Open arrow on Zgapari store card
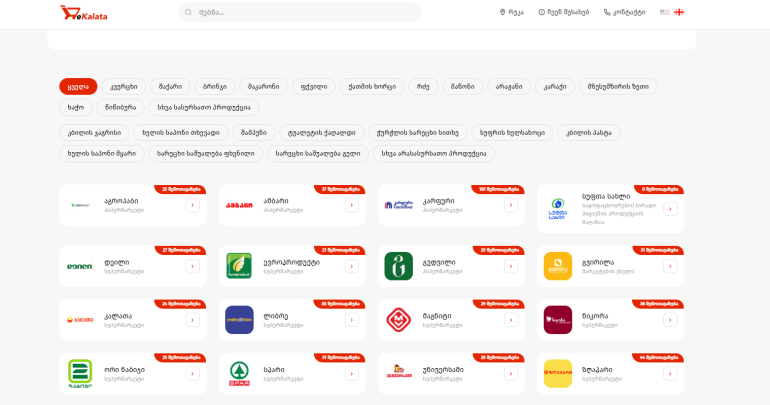 tap(670, 374)
